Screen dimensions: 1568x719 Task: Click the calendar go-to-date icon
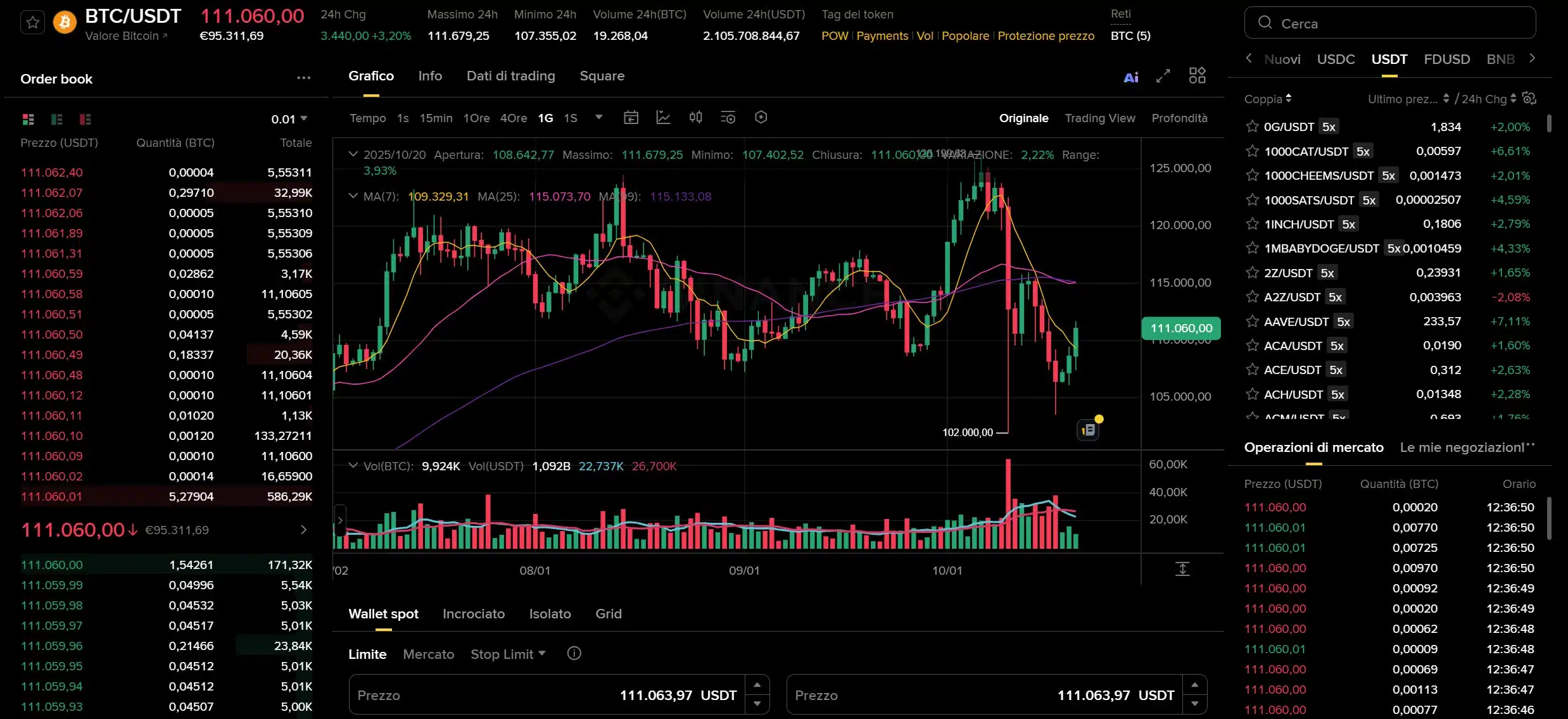coord(631,117)
